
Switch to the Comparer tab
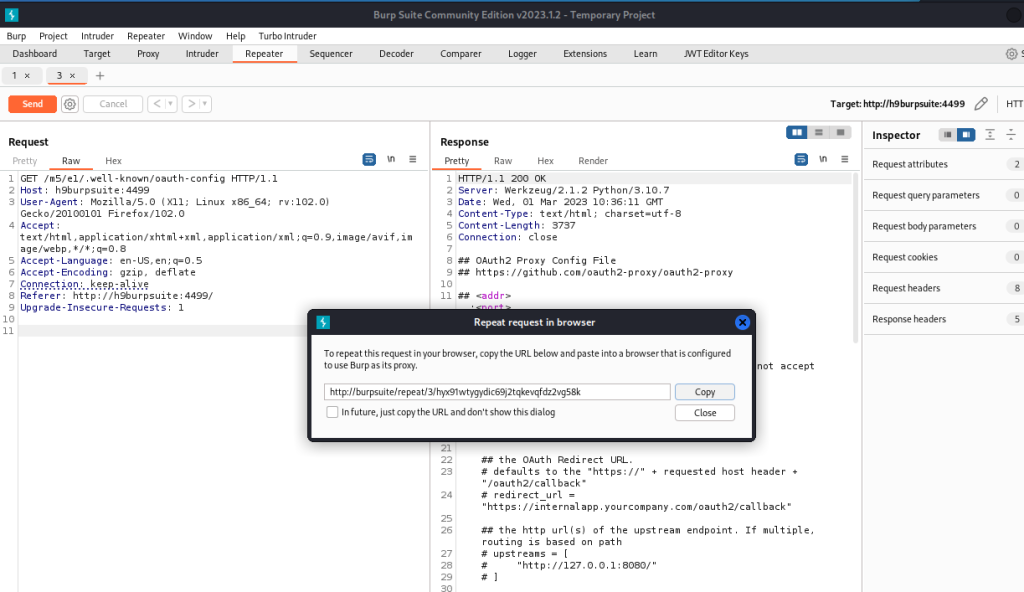click(460, 54)
